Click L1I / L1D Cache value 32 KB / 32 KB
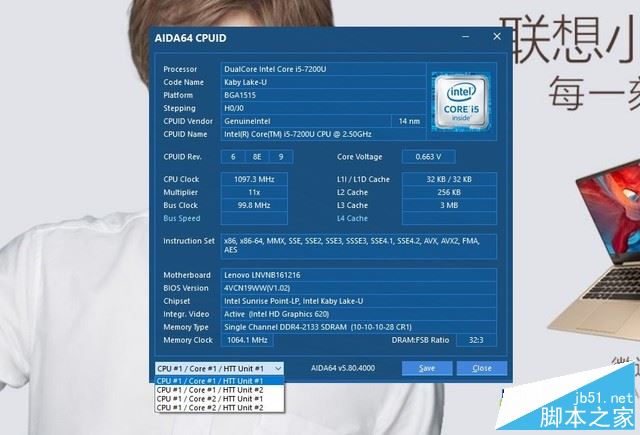640x435 pixels. (449, 179)
